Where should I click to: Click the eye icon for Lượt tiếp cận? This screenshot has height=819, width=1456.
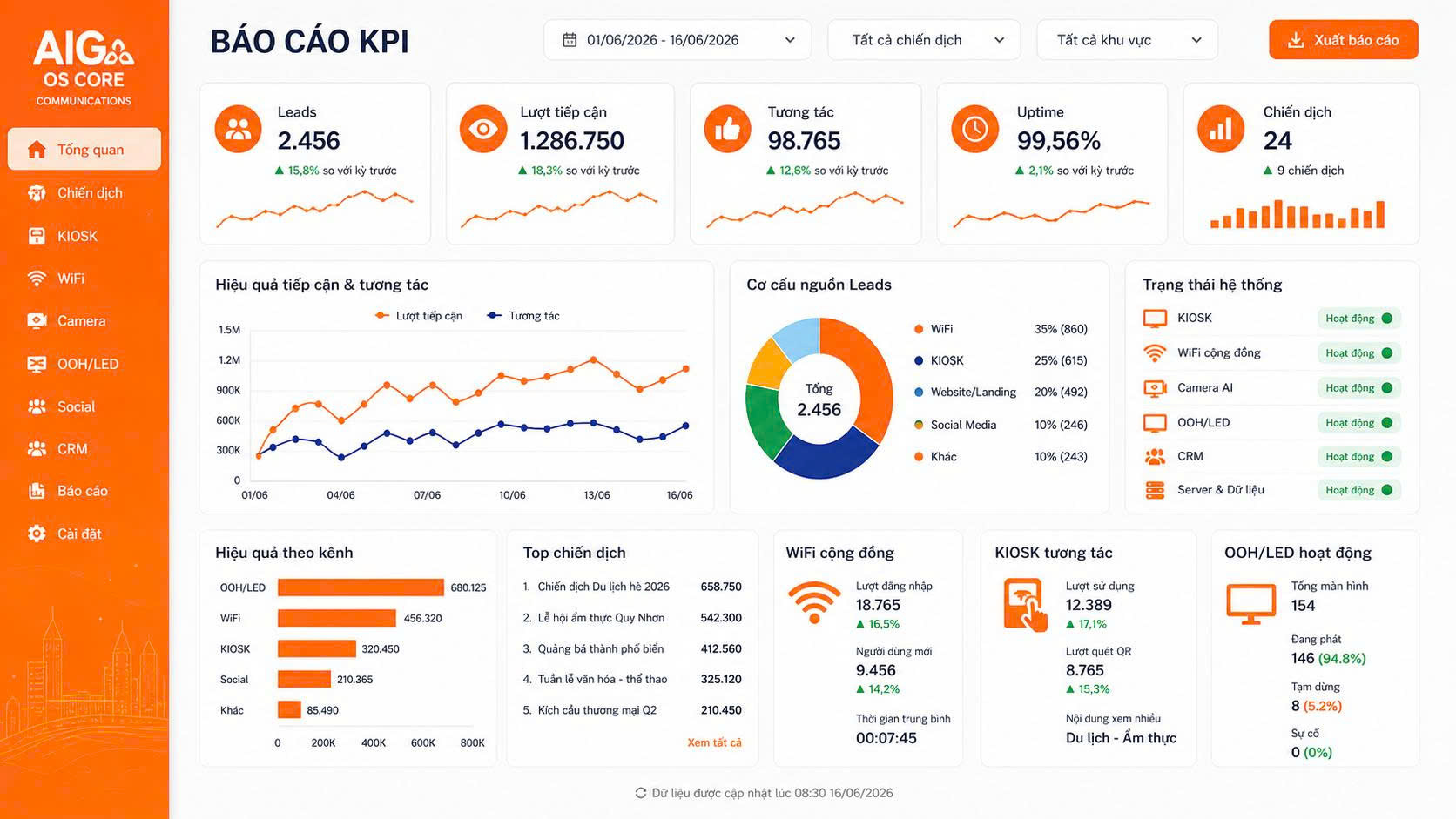(x=482, y=129)
